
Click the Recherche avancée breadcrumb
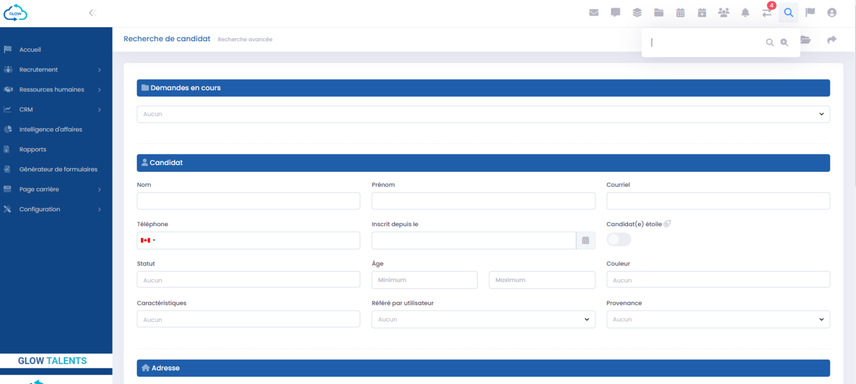point(245,39)
